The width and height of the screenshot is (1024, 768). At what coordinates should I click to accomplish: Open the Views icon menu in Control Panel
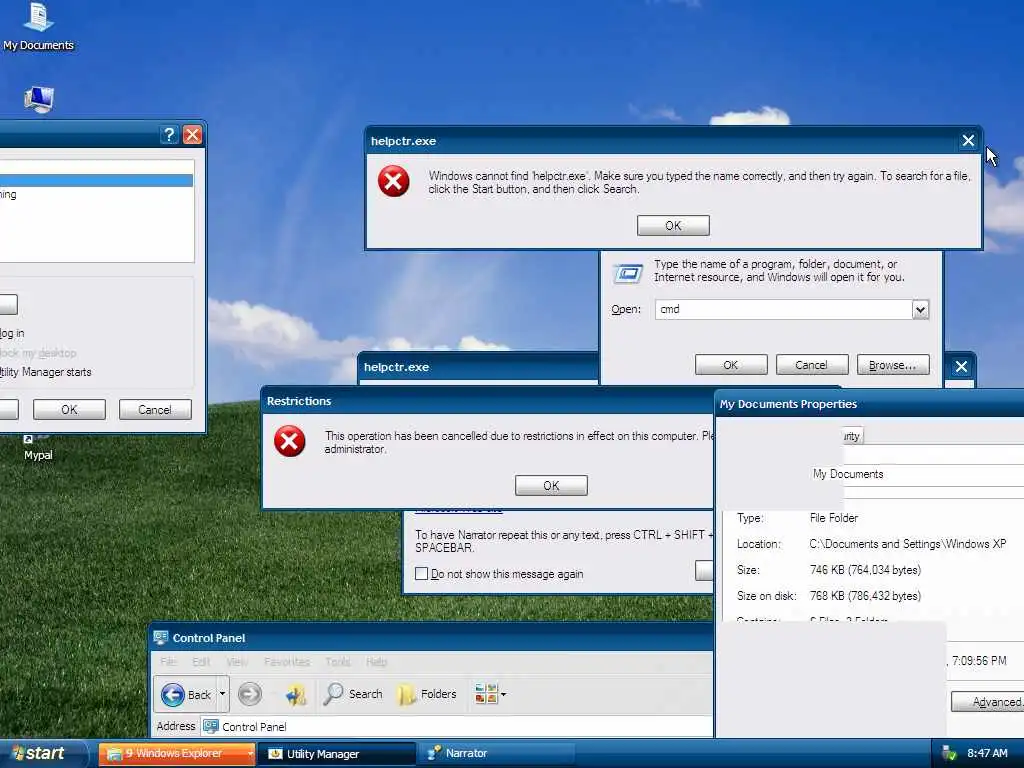(x=490, y=694)
